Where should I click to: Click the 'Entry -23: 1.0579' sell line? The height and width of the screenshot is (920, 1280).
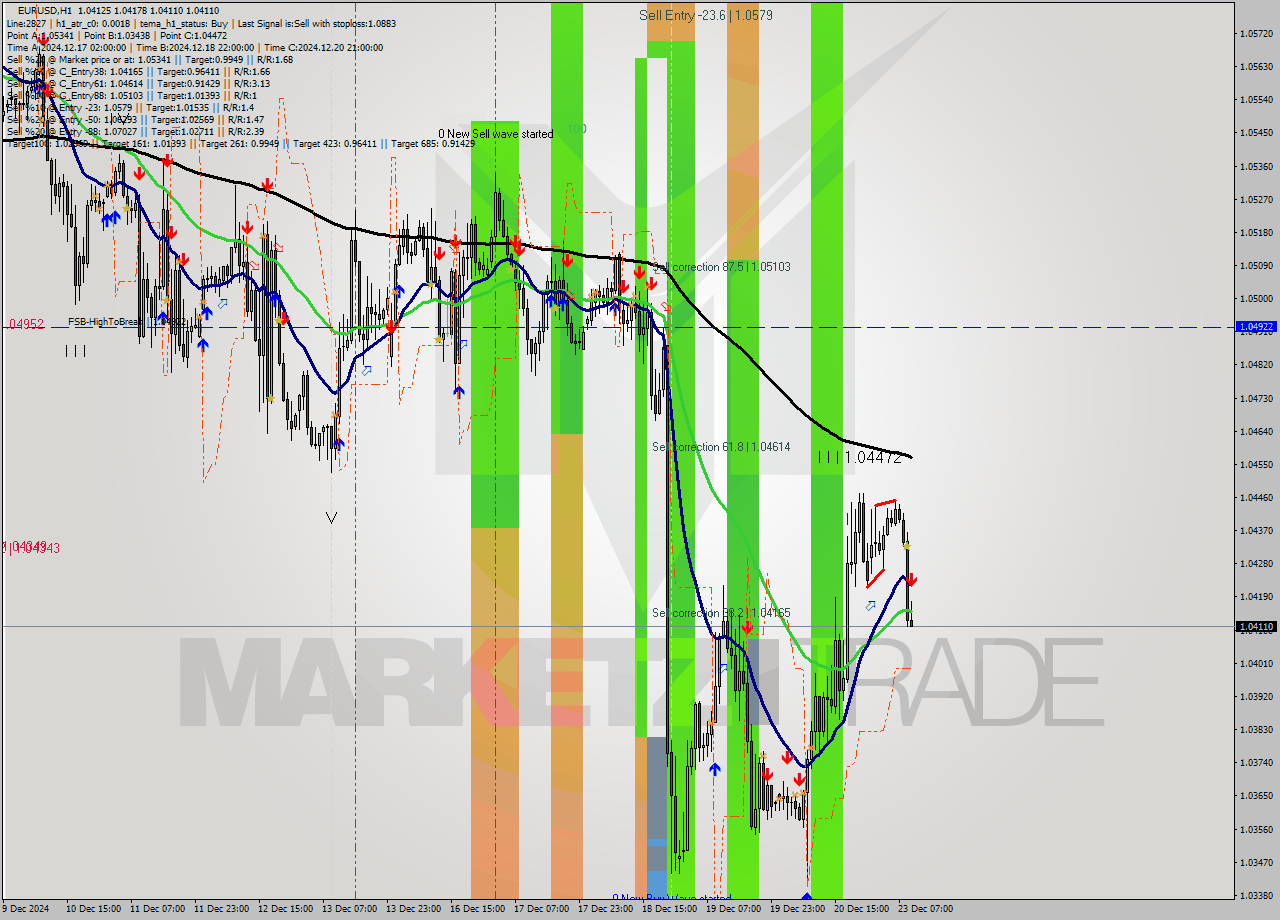tap(130, 108)
